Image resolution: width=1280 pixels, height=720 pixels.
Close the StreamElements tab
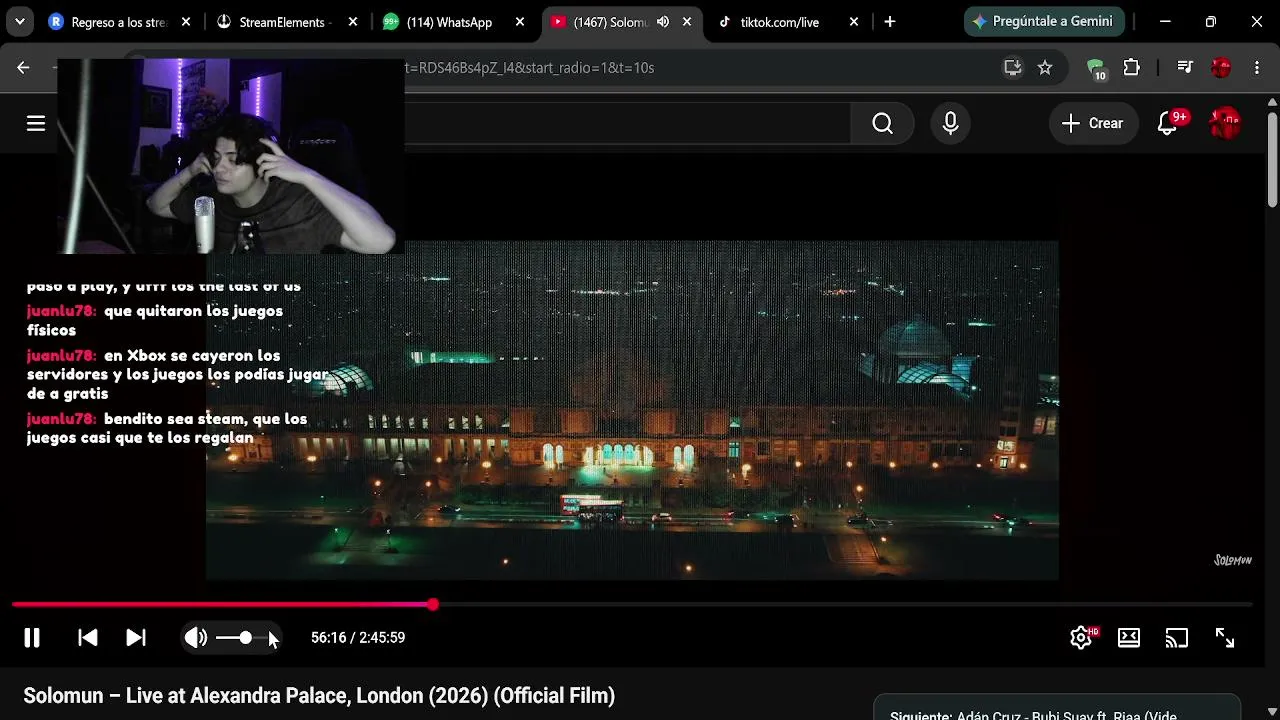click(x=352, y=22)
